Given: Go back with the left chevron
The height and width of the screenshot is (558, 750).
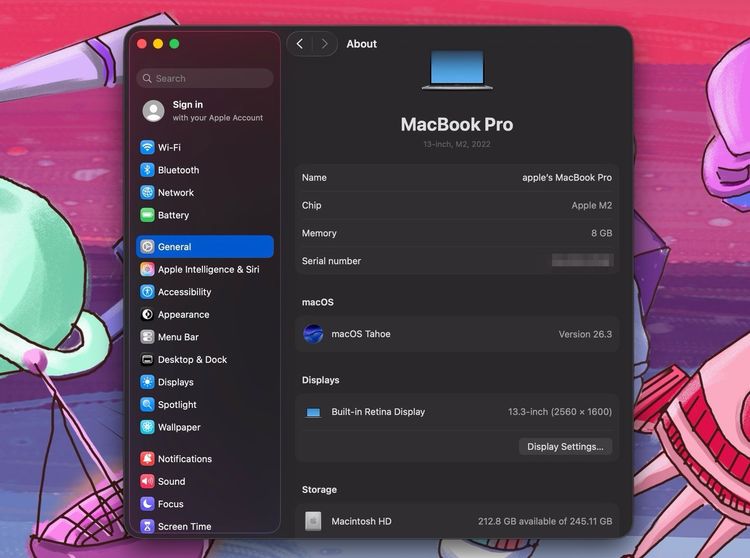Looking at the screenshot, I should (x=300, y=44).
